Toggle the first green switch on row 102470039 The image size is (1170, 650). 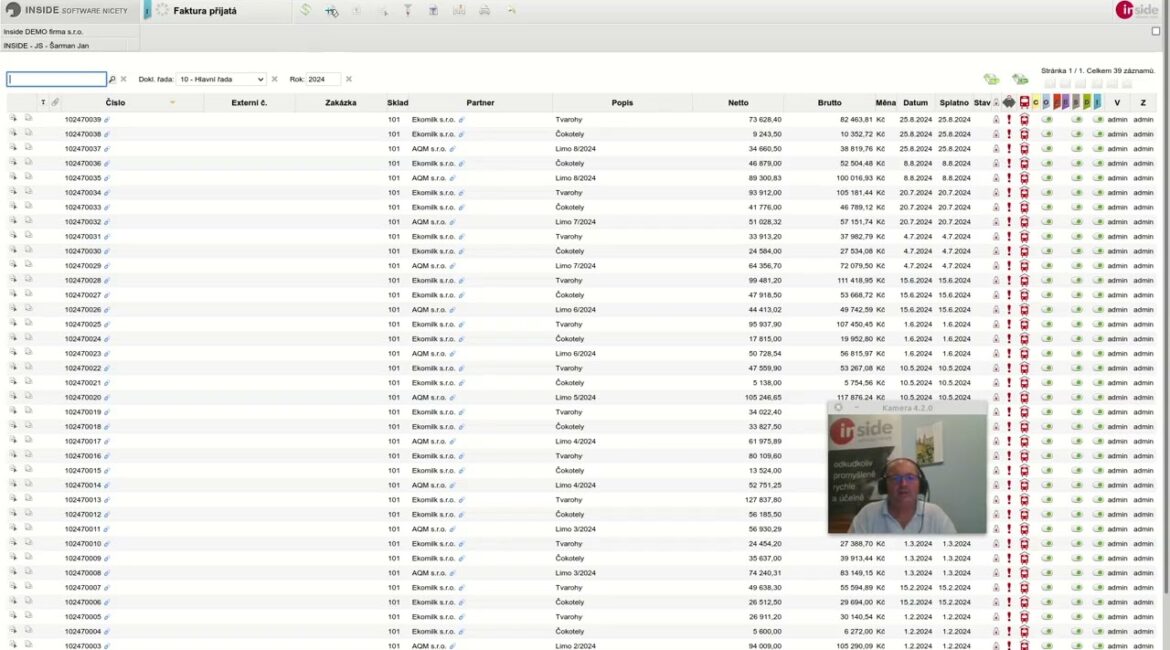pyautogui.click(x=1047, y=120)
